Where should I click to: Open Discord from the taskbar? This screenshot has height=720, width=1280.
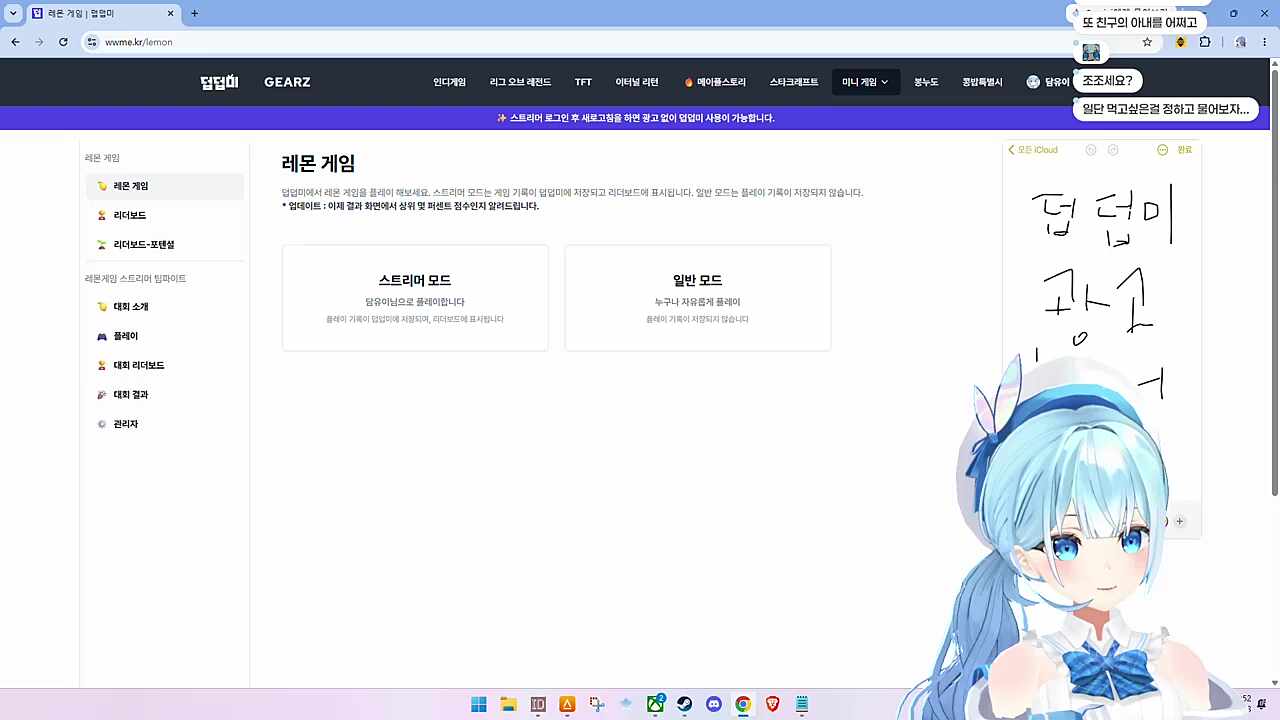pos(713,704)
